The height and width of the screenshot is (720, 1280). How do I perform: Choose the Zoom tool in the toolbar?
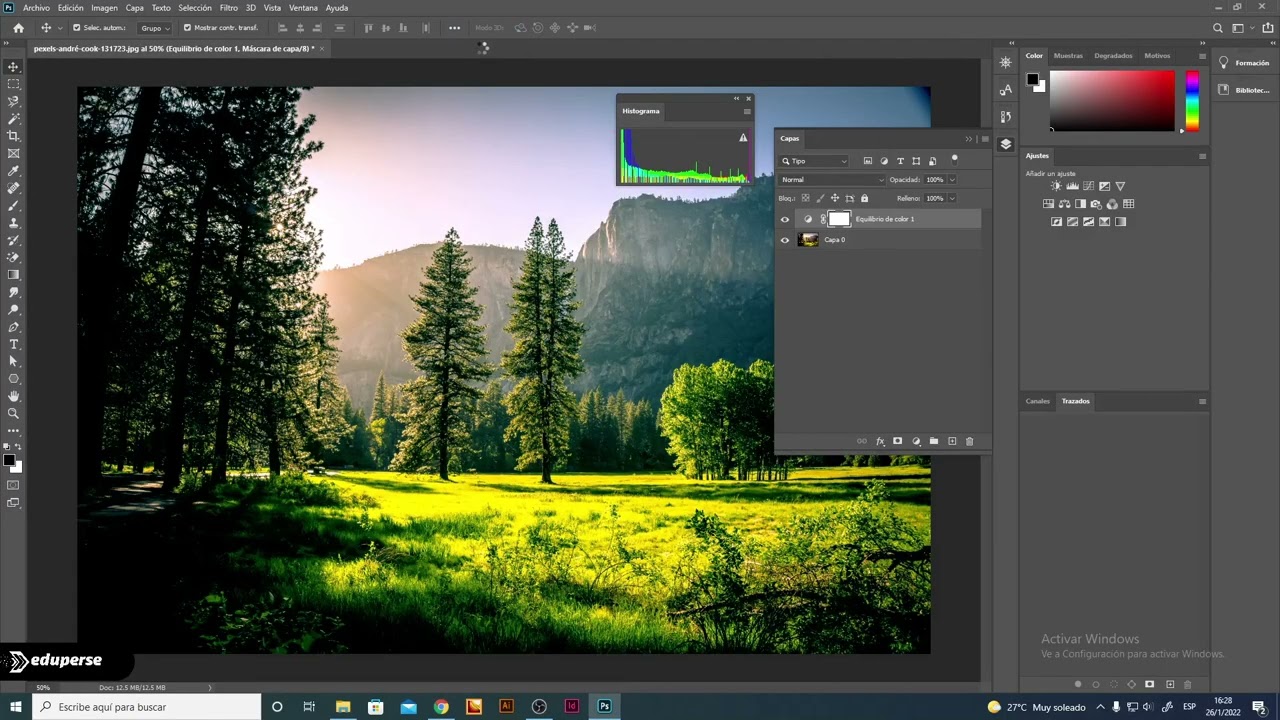(x=13, y=413)
